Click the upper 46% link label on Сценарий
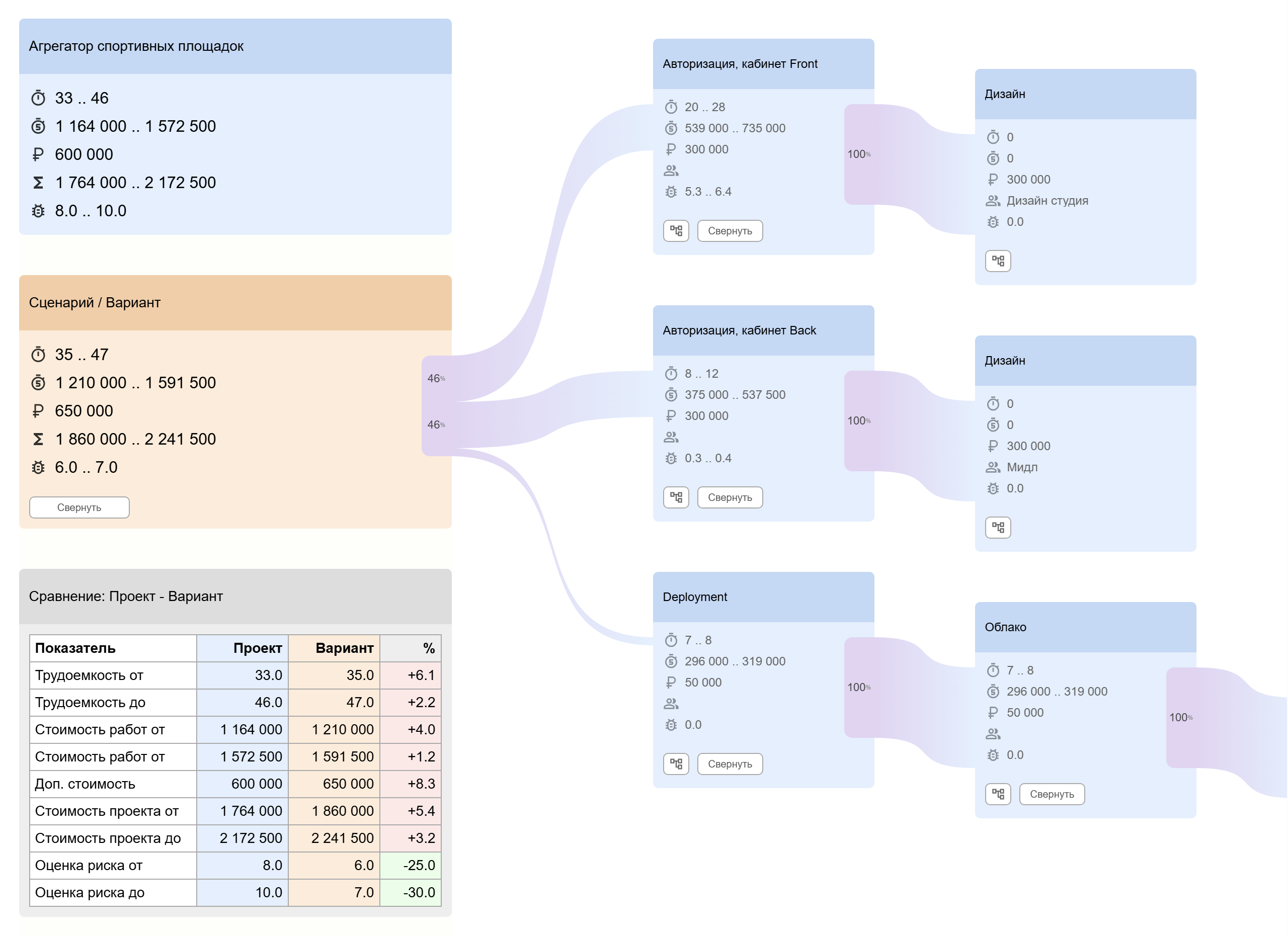 [436, 379]
